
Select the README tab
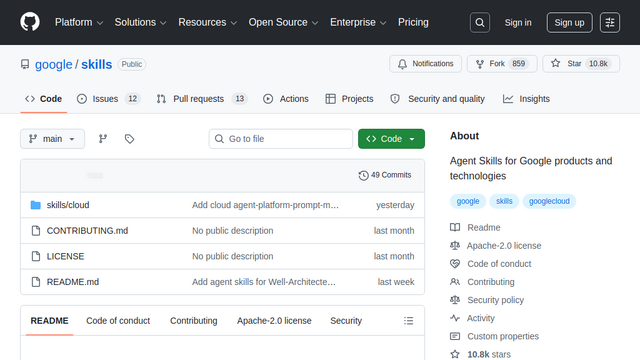(x=49, y=321)
